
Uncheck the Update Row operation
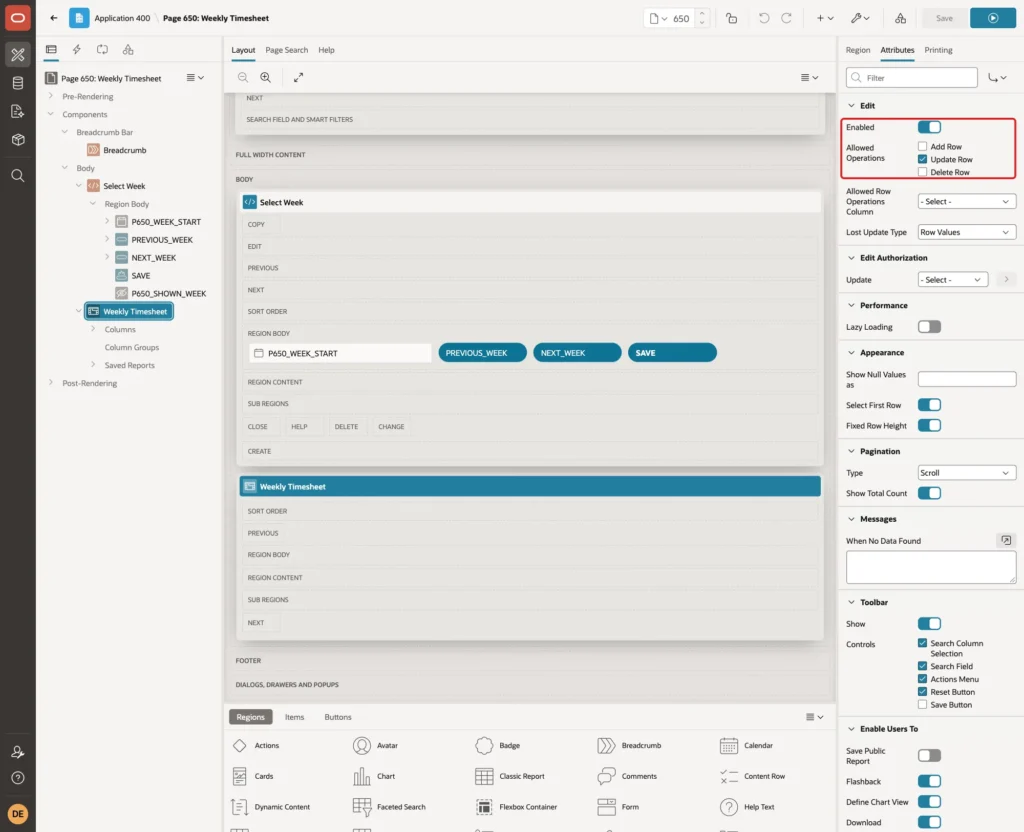pos(922,159)
